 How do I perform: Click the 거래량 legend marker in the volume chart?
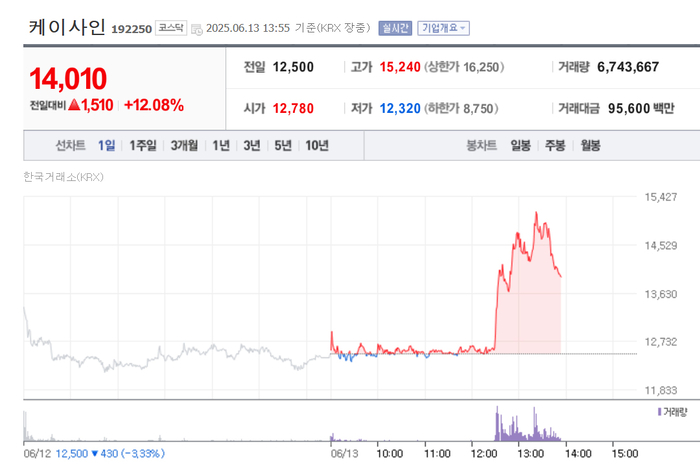tap(660, 412)
